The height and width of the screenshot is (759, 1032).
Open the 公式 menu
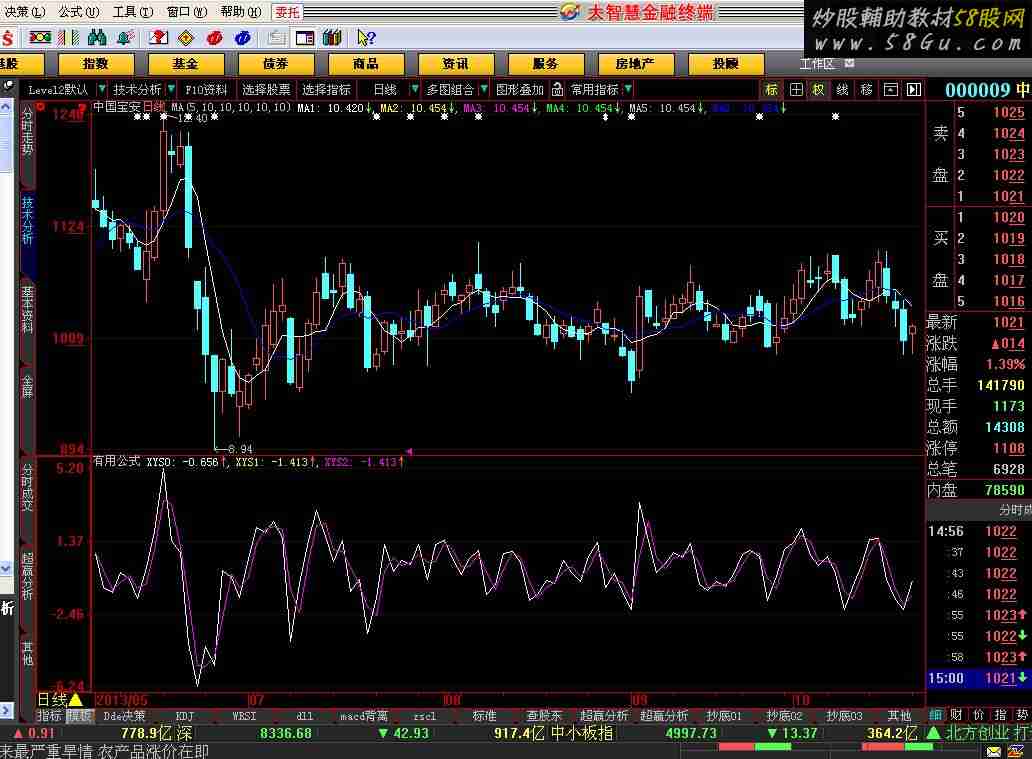tap(79, 11)
